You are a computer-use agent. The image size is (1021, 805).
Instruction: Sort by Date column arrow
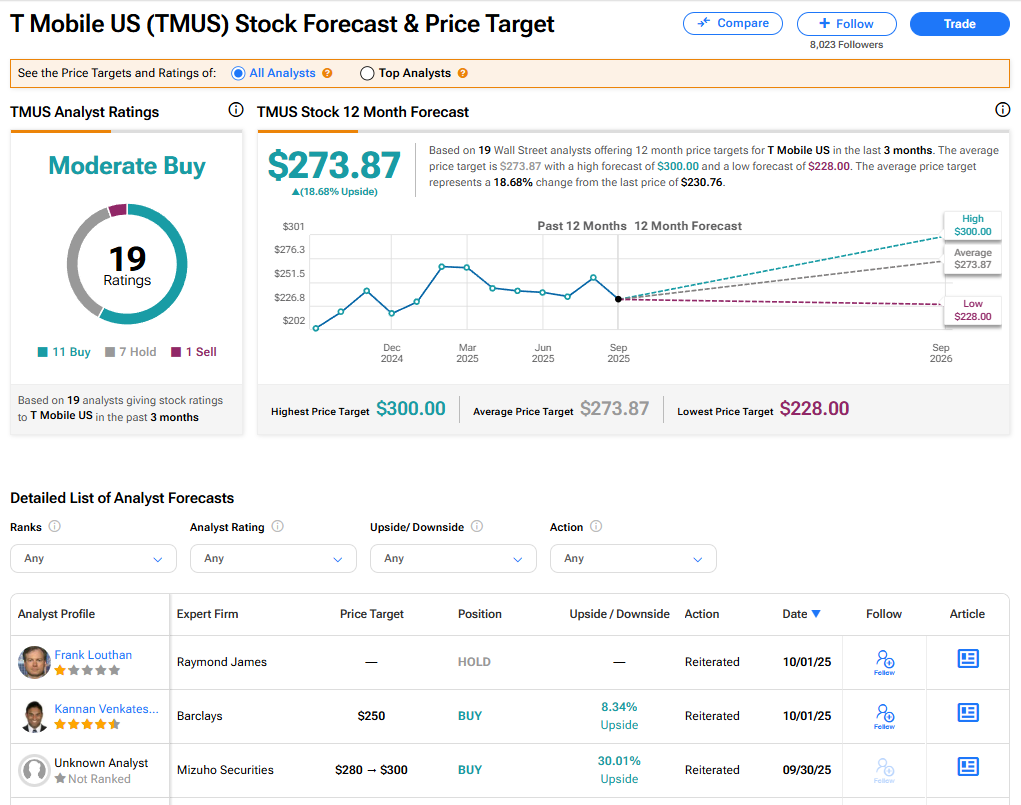(x=816, y=614)
